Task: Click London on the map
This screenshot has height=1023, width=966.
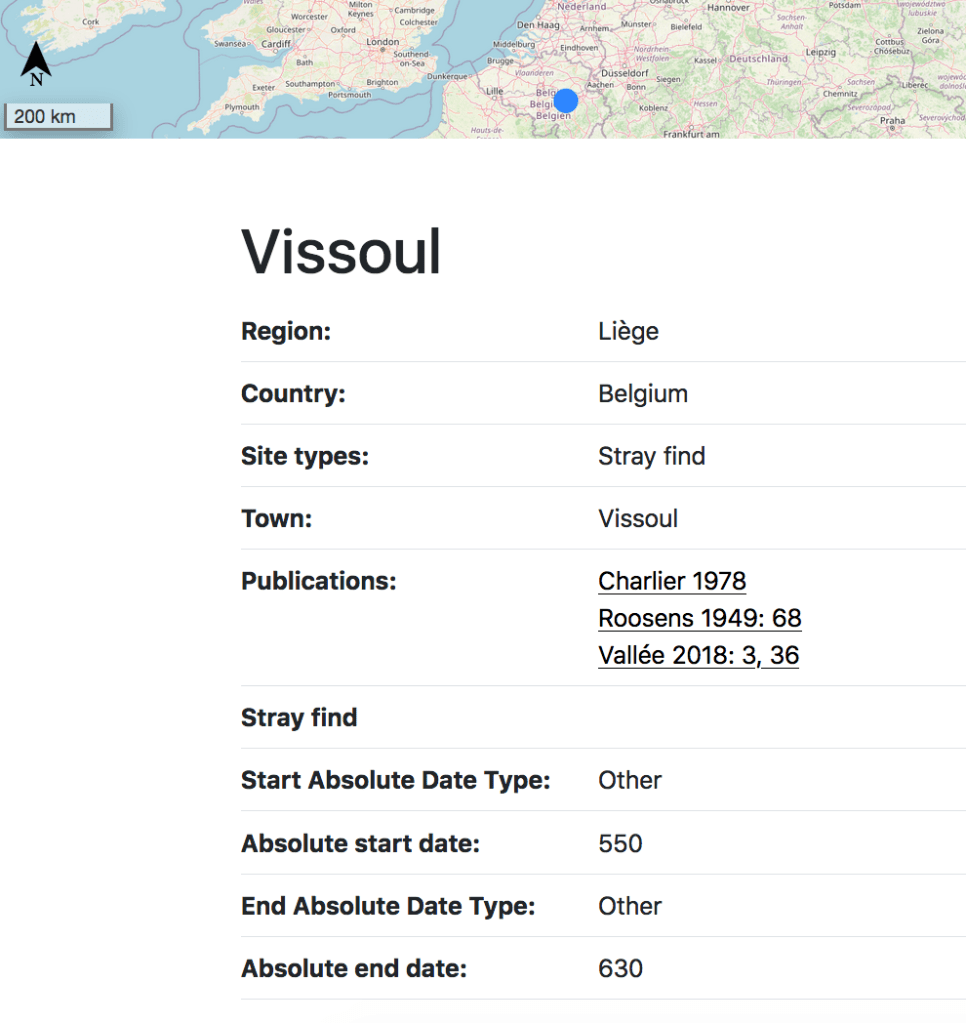Action: pos(383,42)
